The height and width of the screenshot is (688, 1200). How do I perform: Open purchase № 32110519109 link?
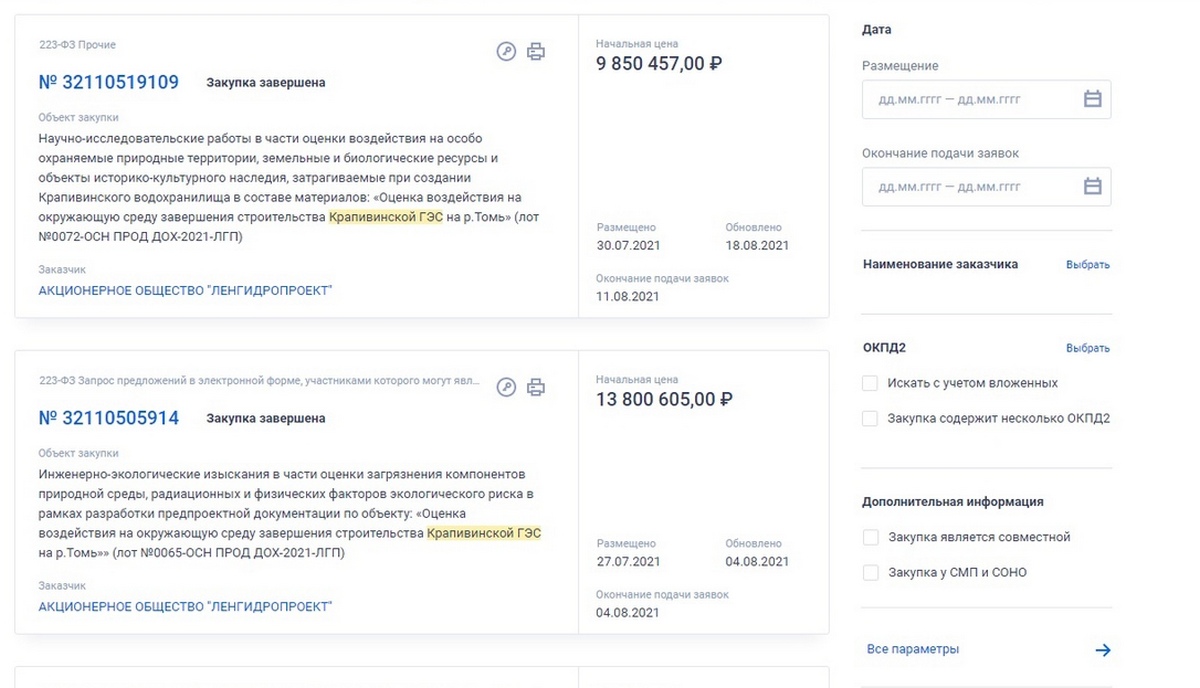(x=108, y=82)
